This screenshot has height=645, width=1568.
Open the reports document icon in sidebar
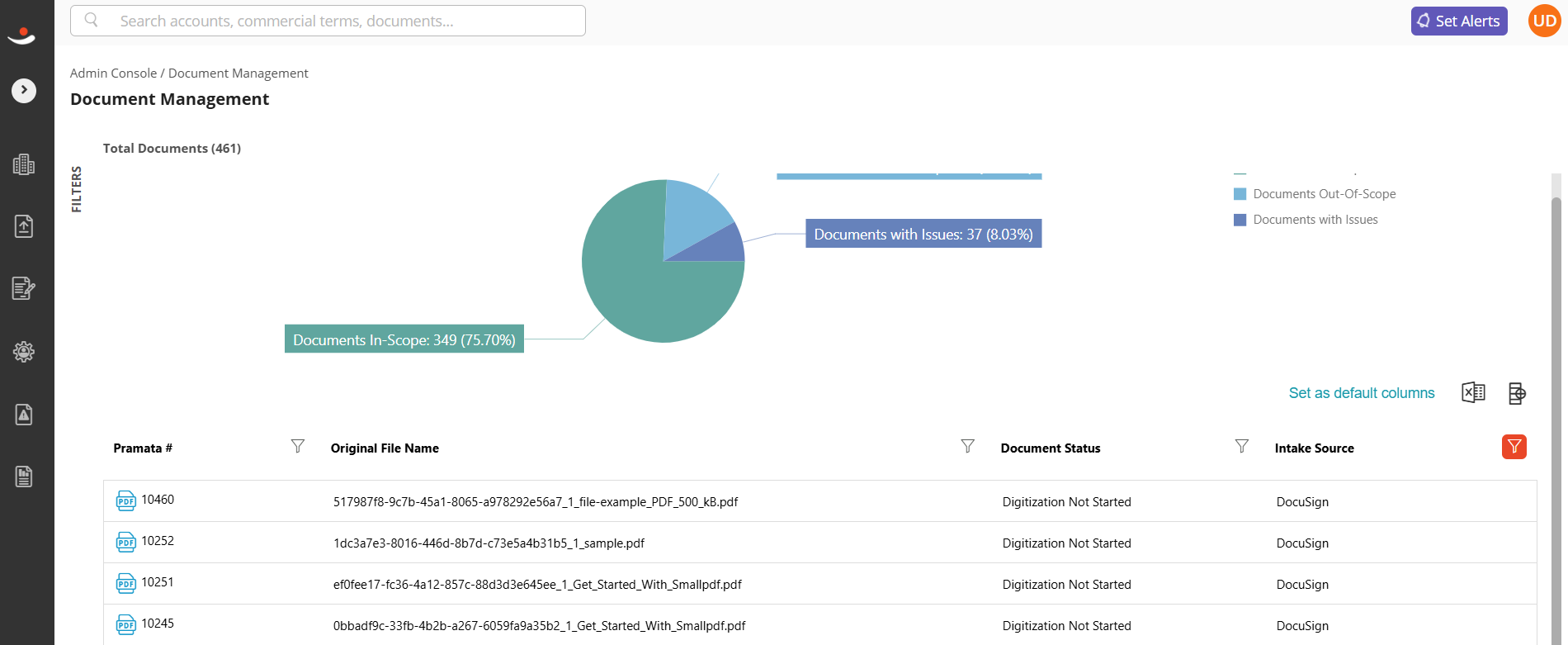click(24, 477)
